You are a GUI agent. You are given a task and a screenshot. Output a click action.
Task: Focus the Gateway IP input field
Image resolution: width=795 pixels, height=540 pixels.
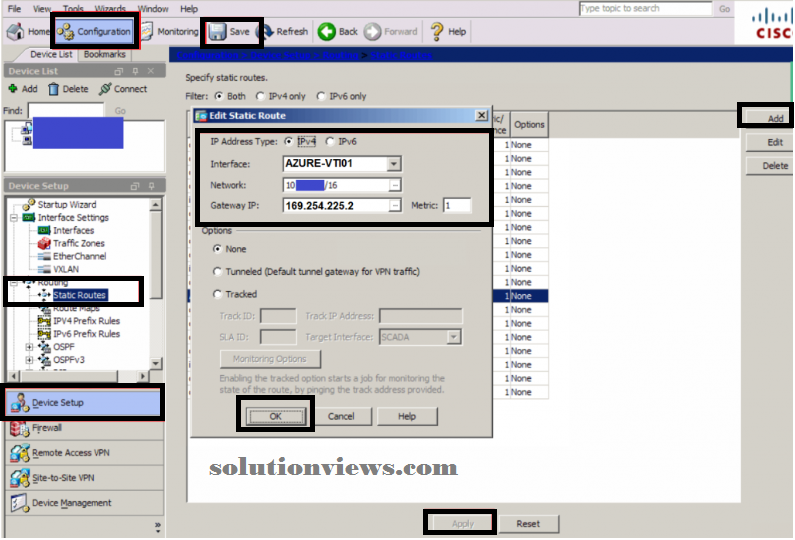336,206
